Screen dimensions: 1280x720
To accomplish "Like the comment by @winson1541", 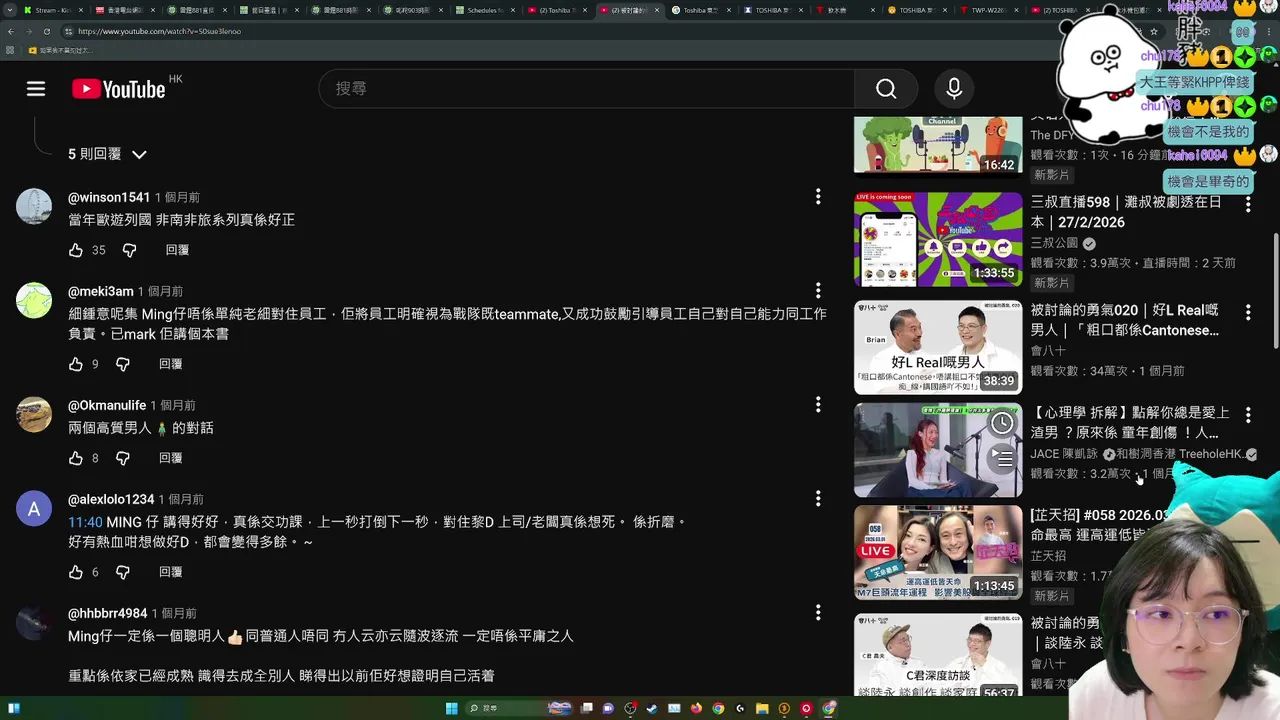I will tap(76, 250).
